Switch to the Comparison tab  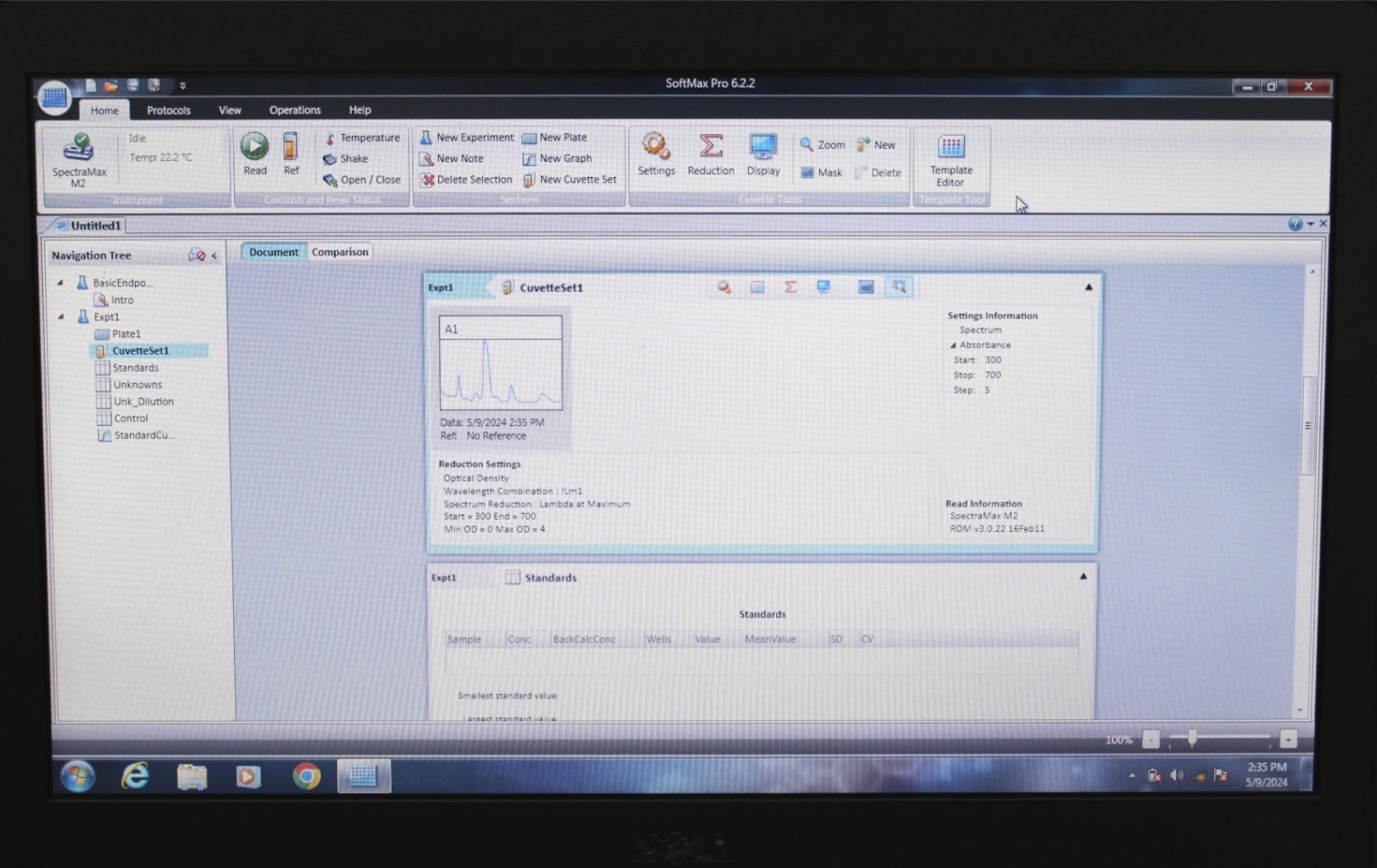(x=340, y=252)
